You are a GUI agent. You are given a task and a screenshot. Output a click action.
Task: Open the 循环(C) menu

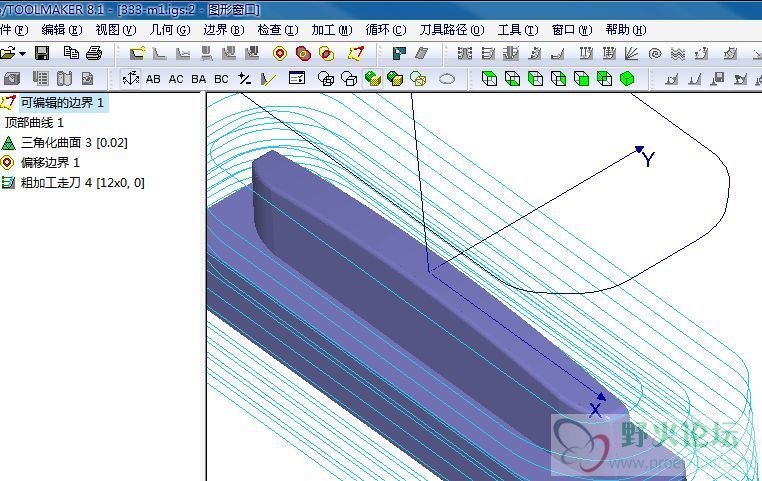(x=386, y=30)
